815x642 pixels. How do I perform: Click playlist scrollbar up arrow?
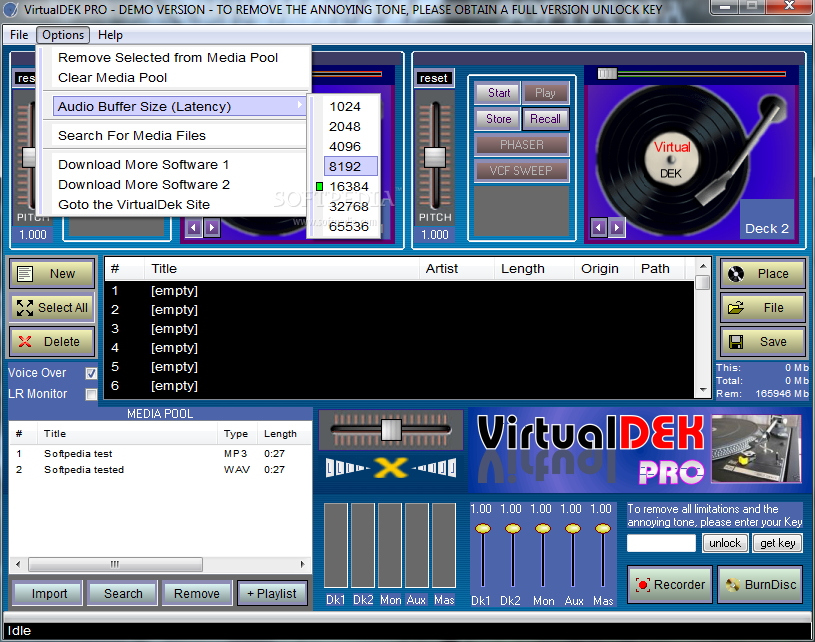coord(703,266)
